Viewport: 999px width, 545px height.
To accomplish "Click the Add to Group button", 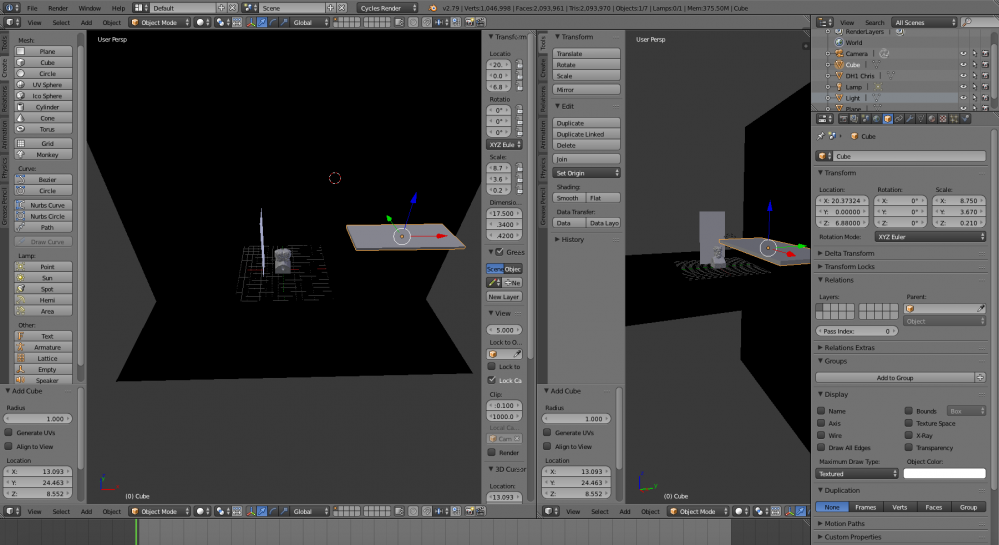I will pyautogui.click(x=896, y=377).
